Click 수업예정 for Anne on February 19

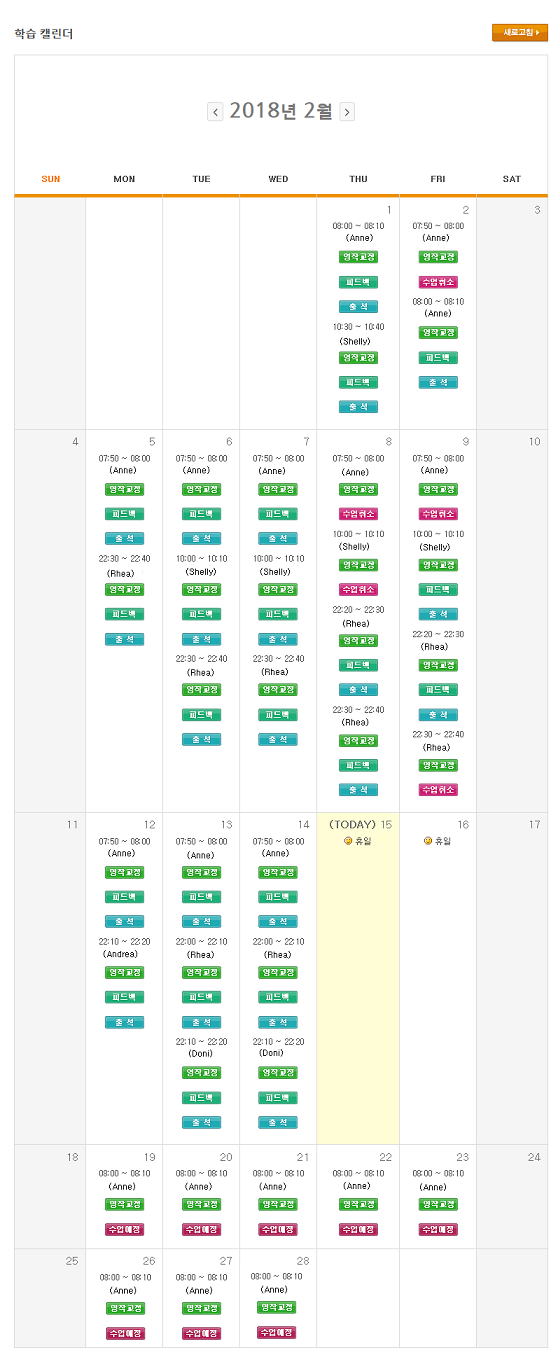pos(124,1229)
